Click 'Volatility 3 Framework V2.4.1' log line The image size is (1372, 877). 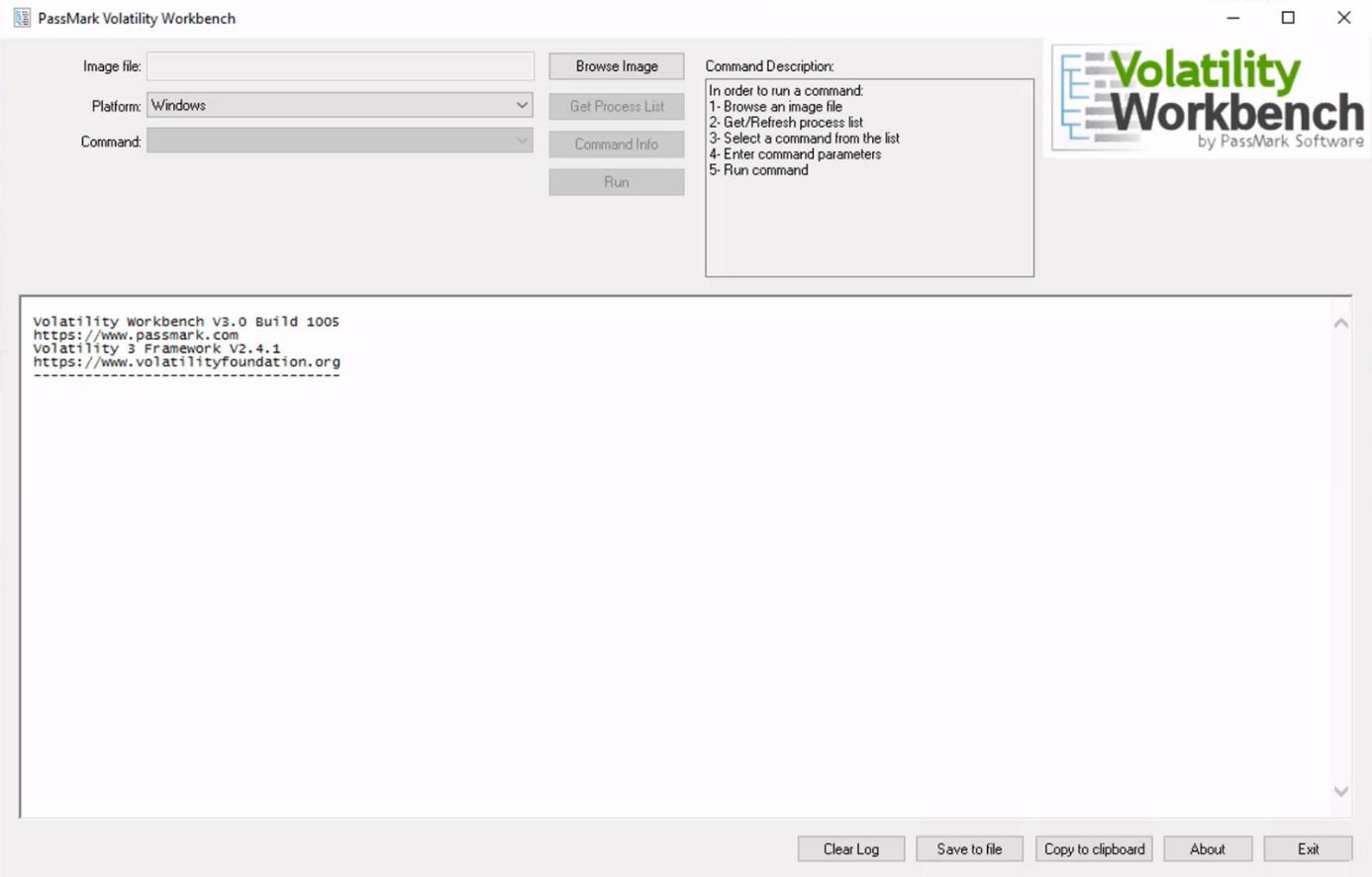point(156,348)
